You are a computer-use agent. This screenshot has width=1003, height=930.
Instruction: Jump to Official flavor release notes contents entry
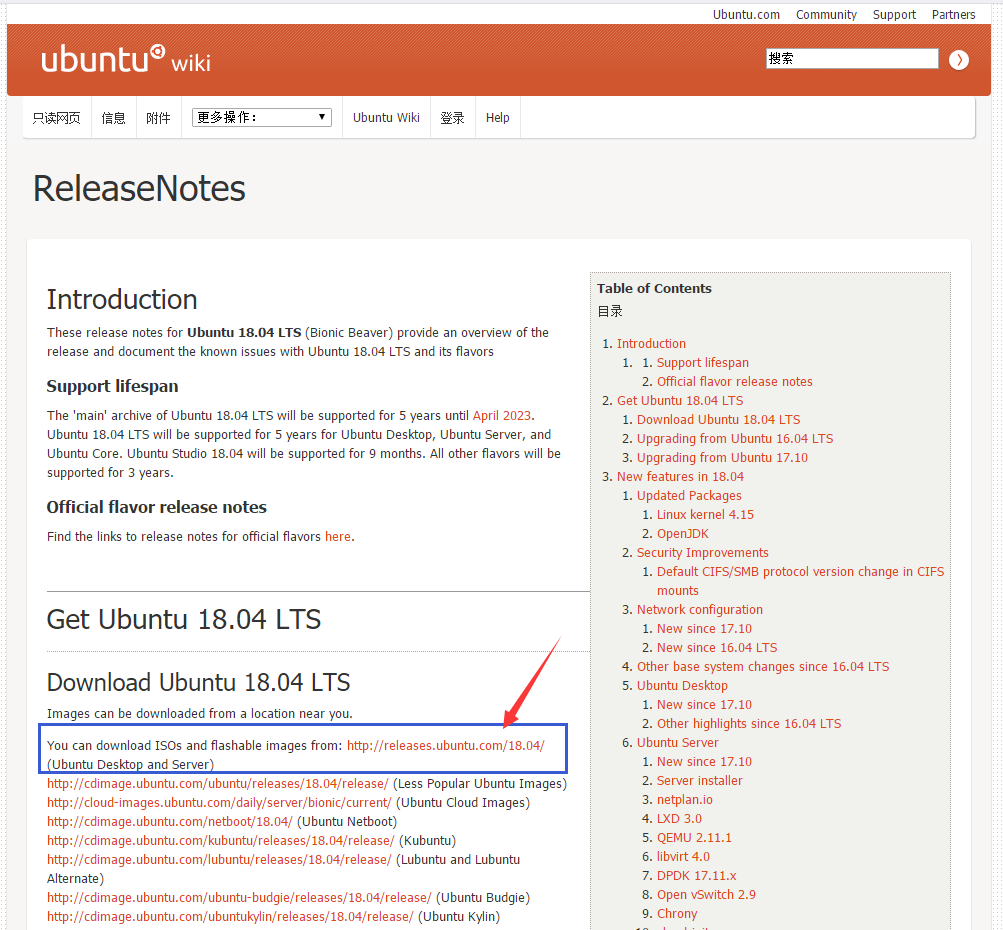734,382
